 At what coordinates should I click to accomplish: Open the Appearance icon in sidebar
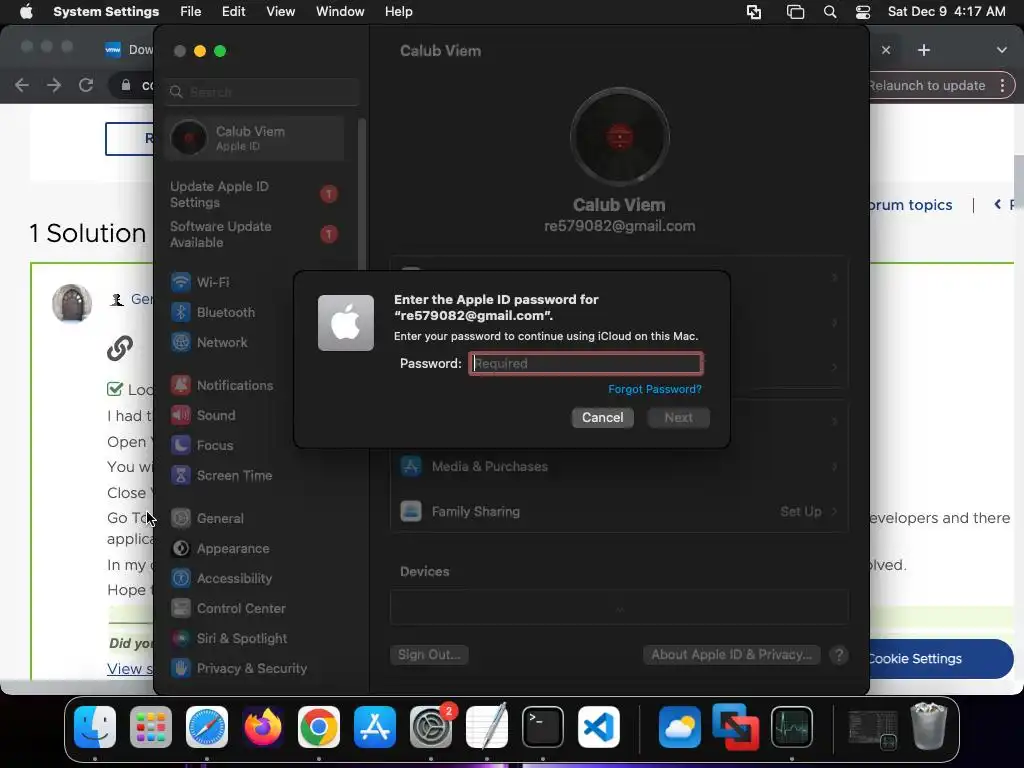tap(181, 549)
